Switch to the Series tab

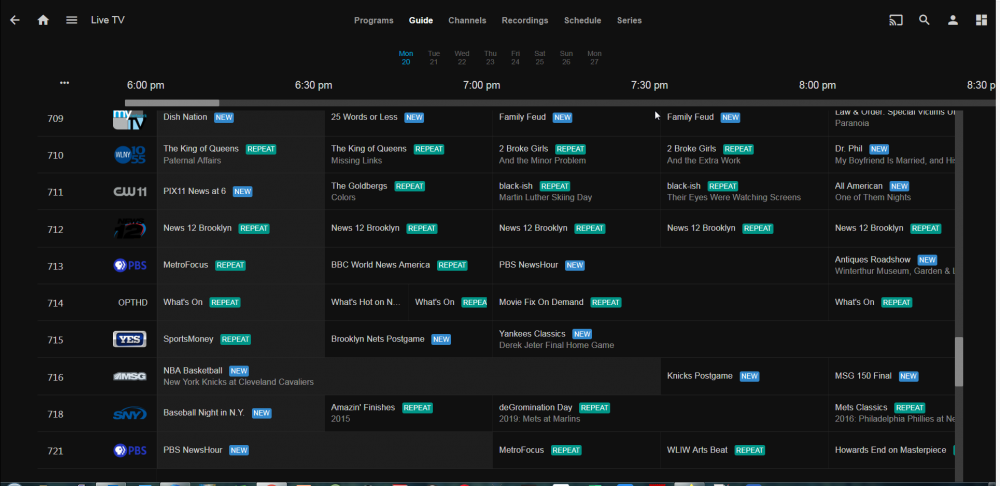coord(629,20)
